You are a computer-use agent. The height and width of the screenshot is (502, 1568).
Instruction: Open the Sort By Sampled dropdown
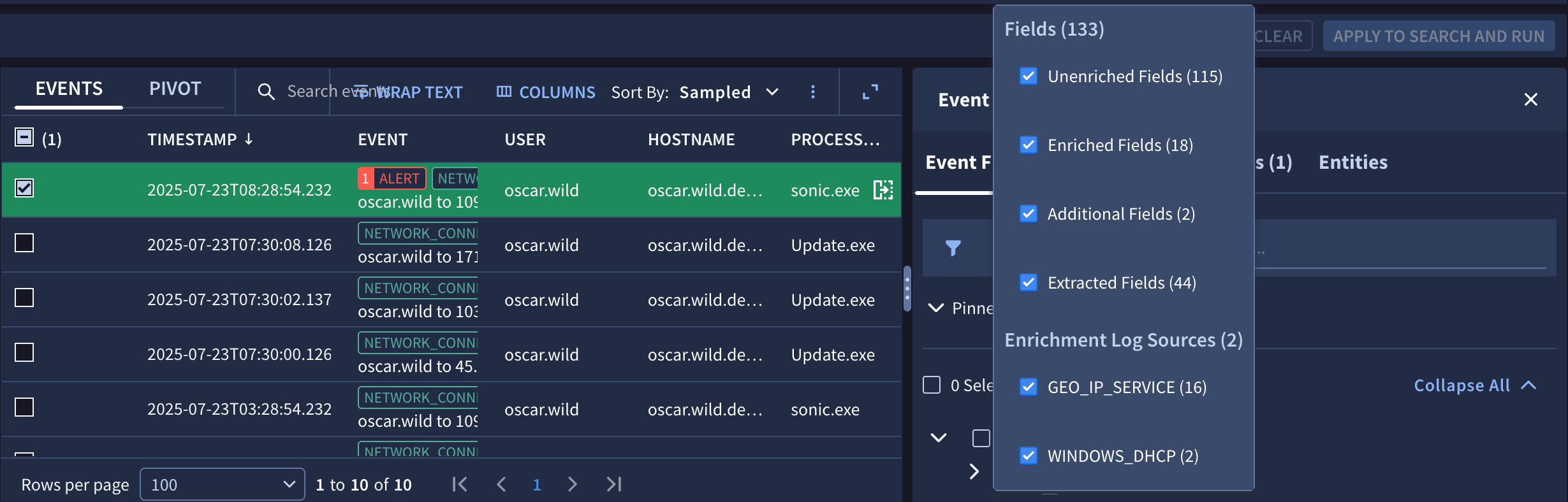pyautogui.click(x=729, y=92)
